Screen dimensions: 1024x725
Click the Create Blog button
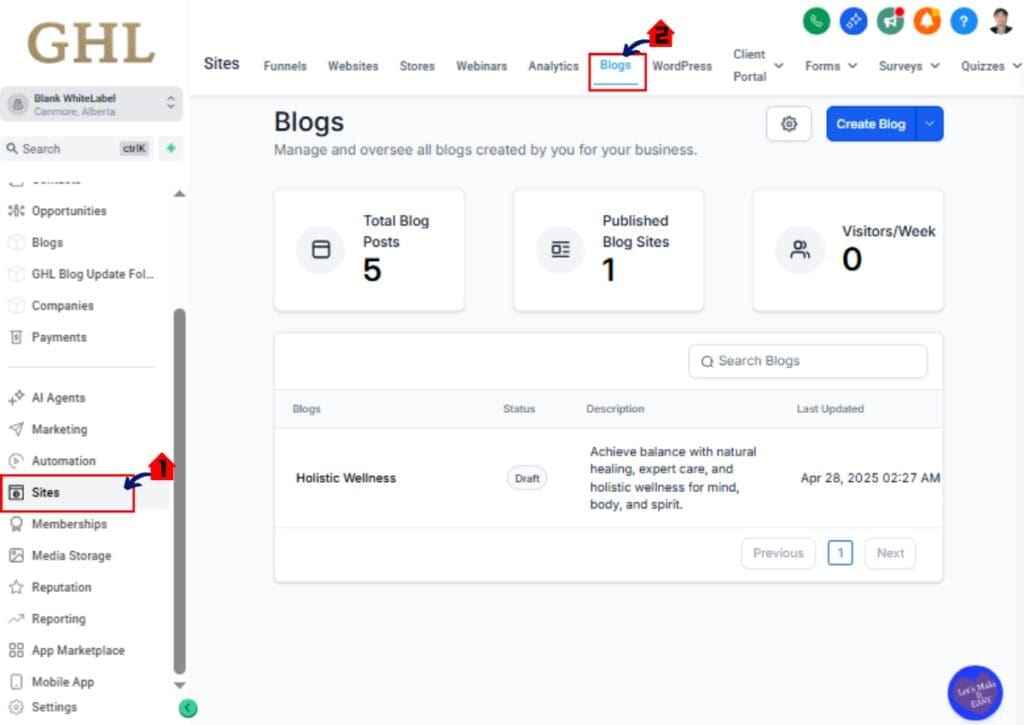point(872,123)
